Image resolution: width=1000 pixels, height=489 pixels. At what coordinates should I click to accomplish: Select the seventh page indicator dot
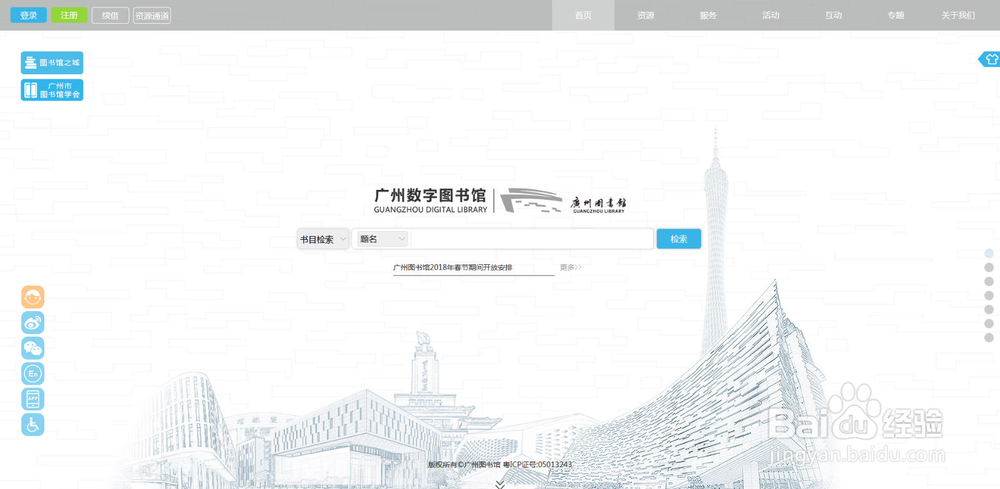[989, 337]
